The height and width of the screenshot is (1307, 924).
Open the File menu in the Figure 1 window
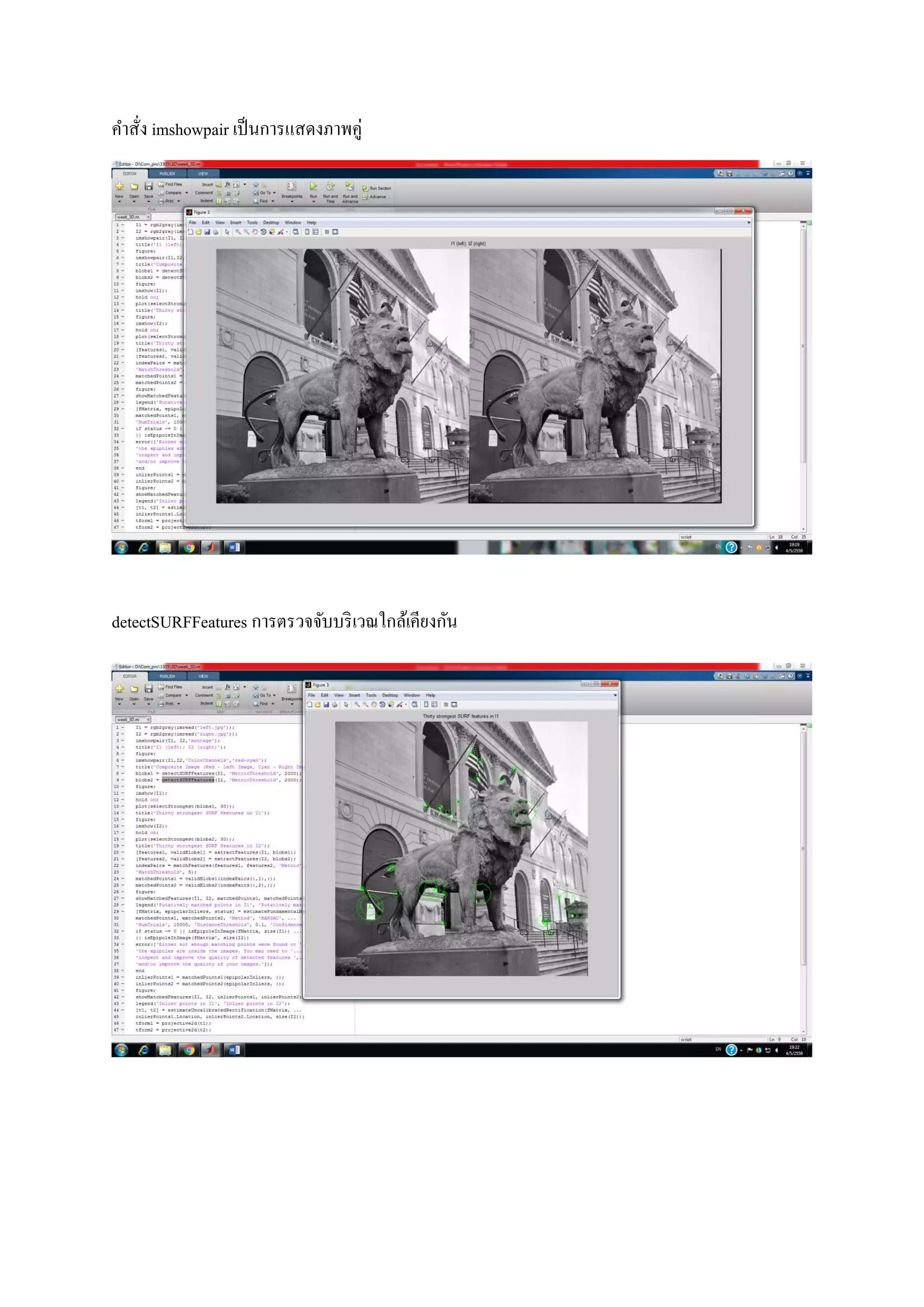(192, 222)
